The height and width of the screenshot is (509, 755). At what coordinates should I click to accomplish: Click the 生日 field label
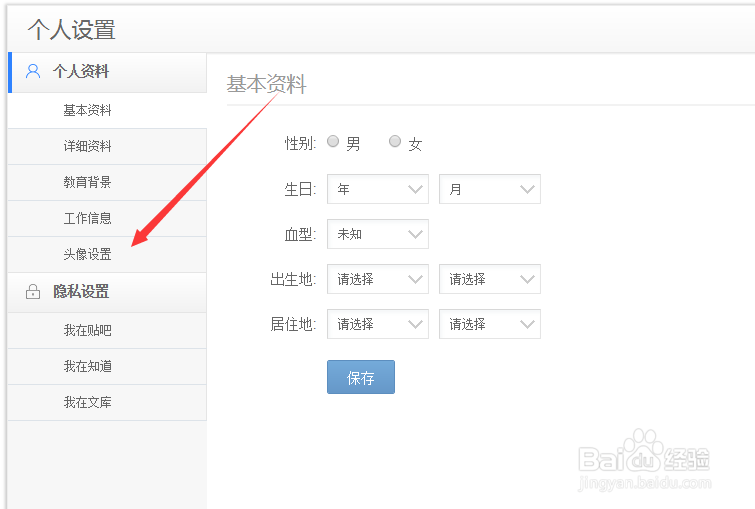coord(300,189)
